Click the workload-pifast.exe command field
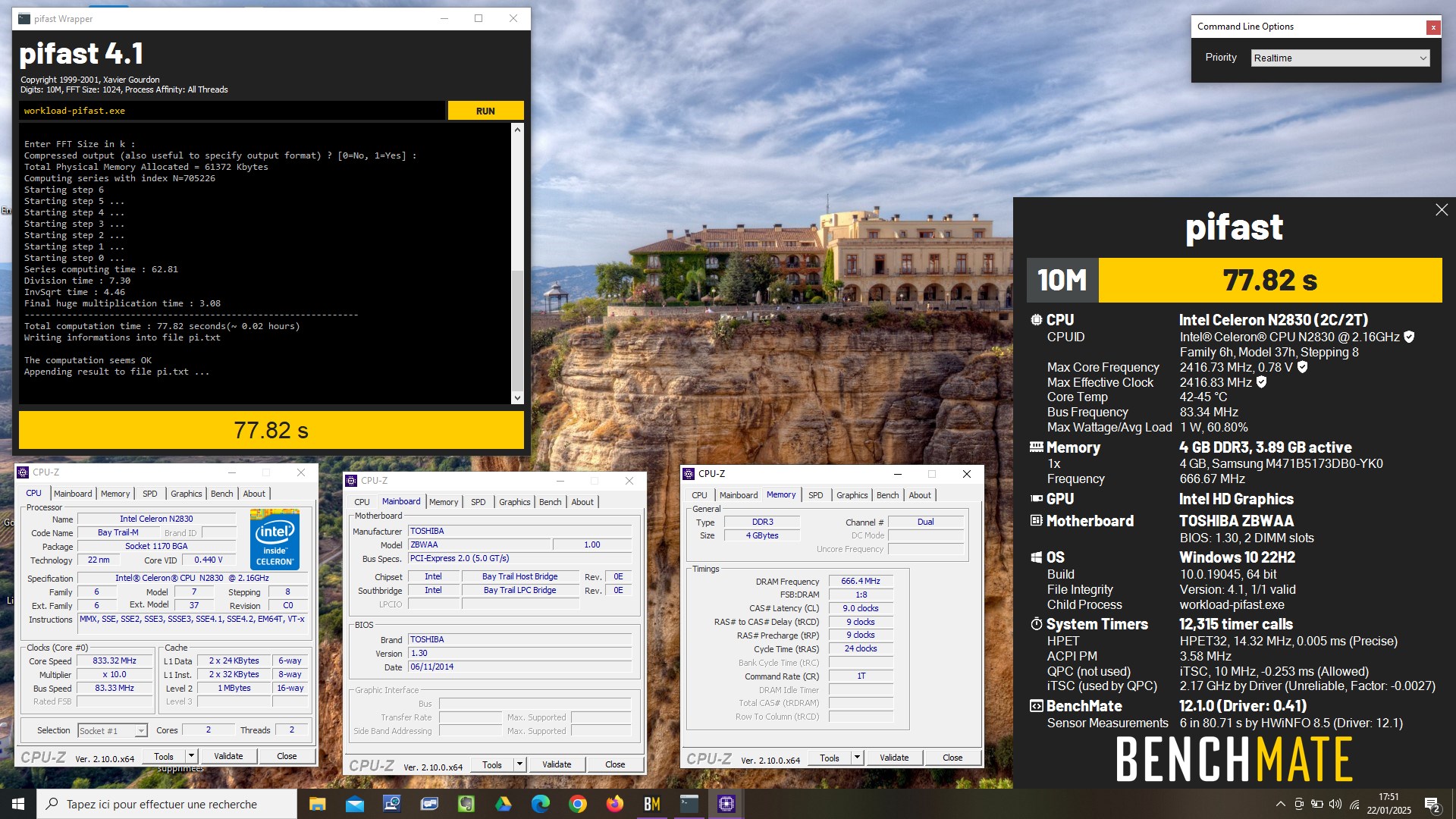This screenshot has height=819, width=1456. pos(231,111)
